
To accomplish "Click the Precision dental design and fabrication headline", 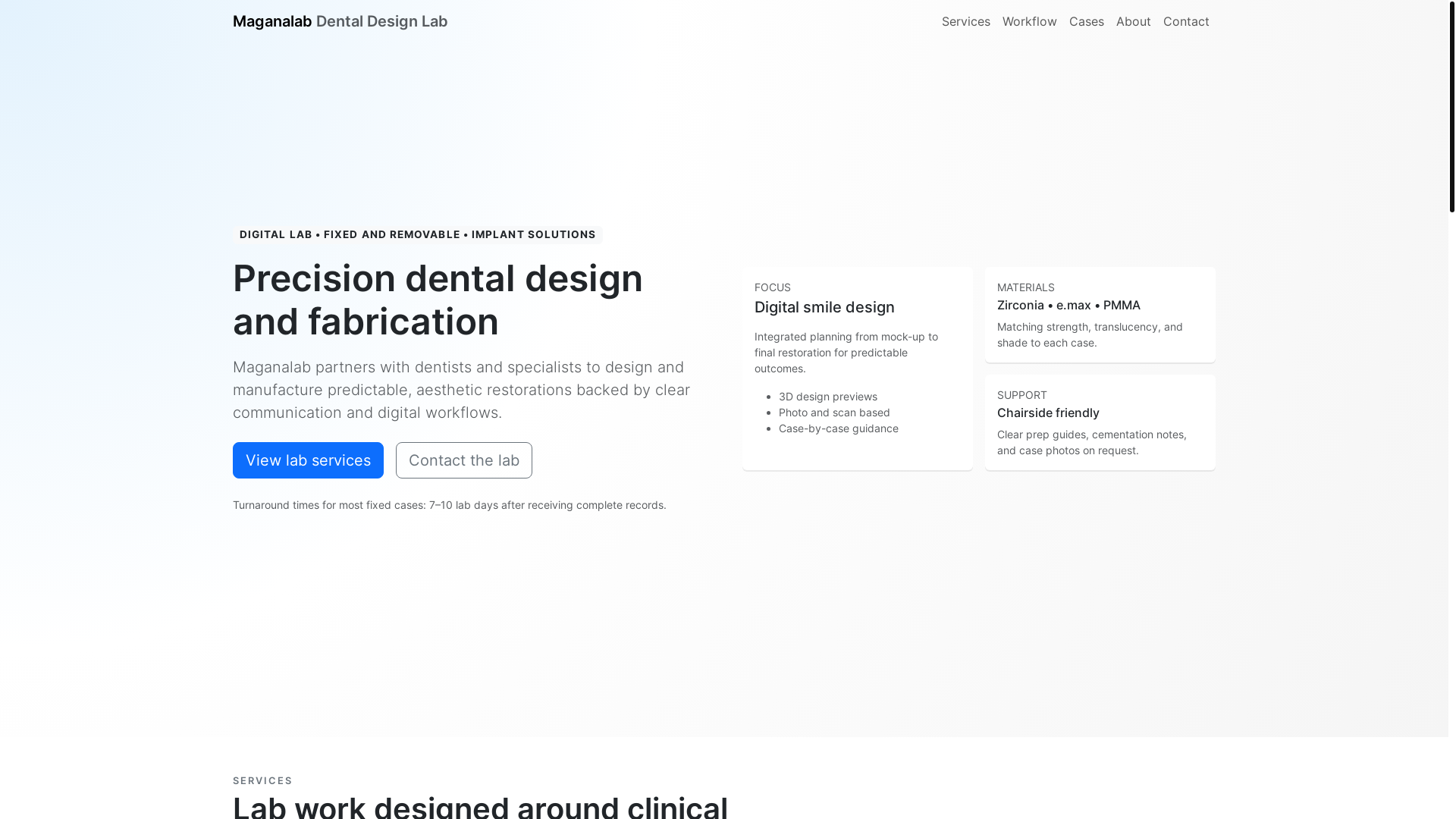I will [x=438, y=300].
